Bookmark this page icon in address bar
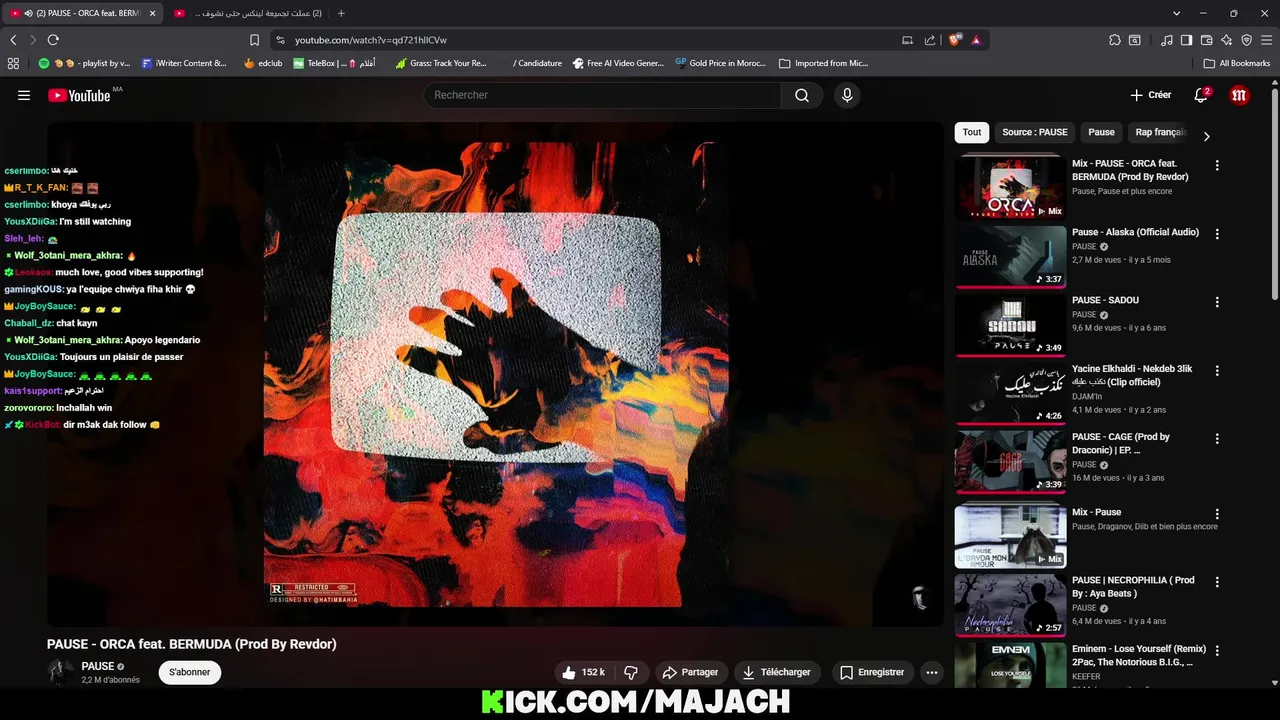Image resolution: width=1280 pixels, height=720 pixels. point(254,40)
